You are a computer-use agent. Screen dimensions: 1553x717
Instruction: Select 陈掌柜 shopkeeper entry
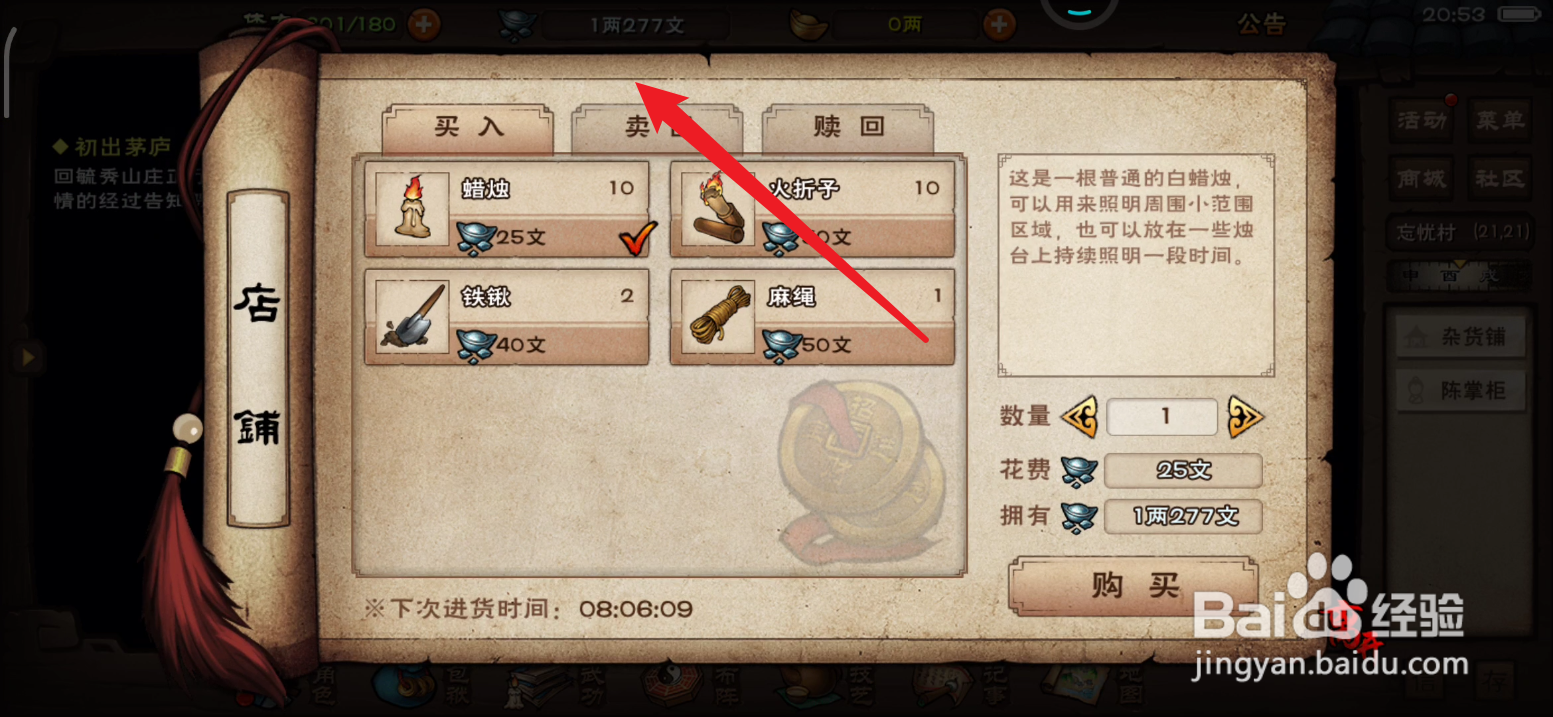click(x=1461, y=390)
